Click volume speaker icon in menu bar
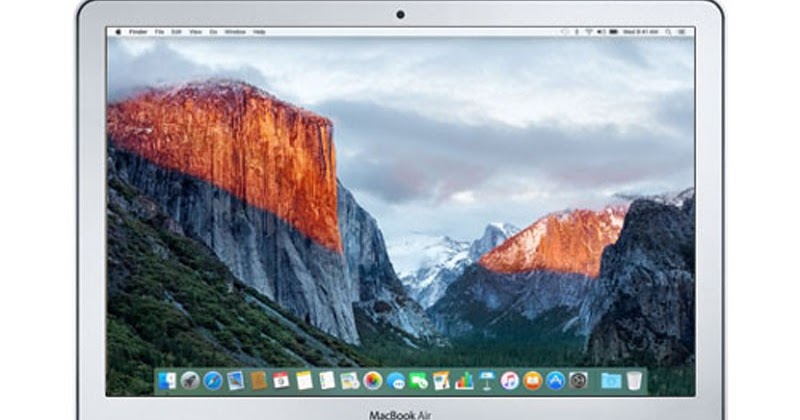 pos(601,32)
